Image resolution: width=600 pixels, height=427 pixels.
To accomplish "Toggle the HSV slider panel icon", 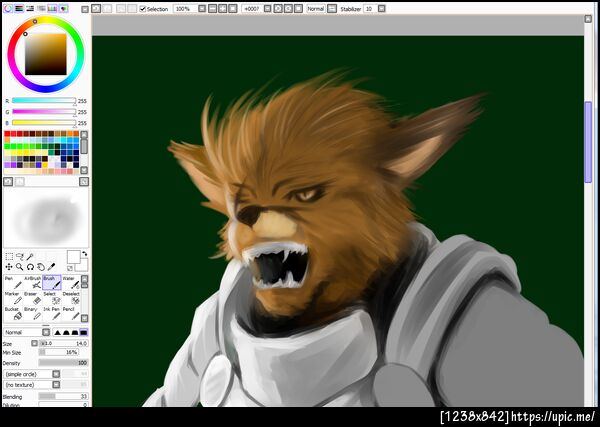I will click(30, 8).
